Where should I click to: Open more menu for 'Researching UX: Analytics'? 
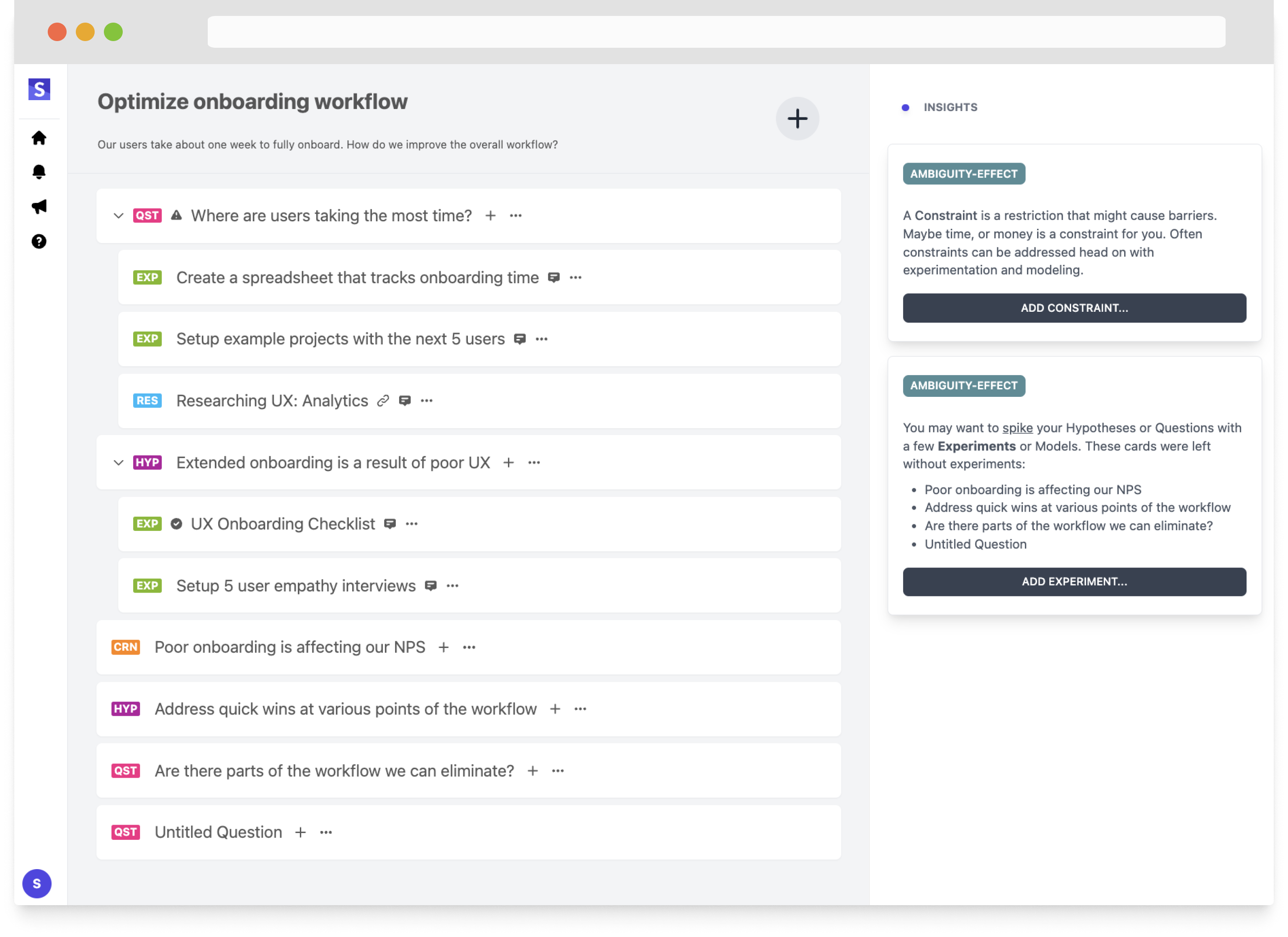click(427, 401)
